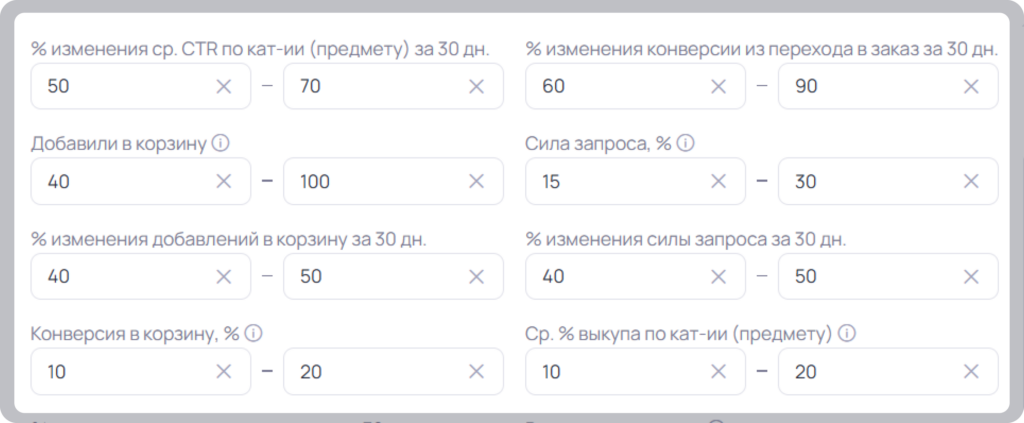Show info for Ср. % выкупа по кат-ии
Image resolution: width=1024 pixels, height=423 pixels.
tap(847, 334)
